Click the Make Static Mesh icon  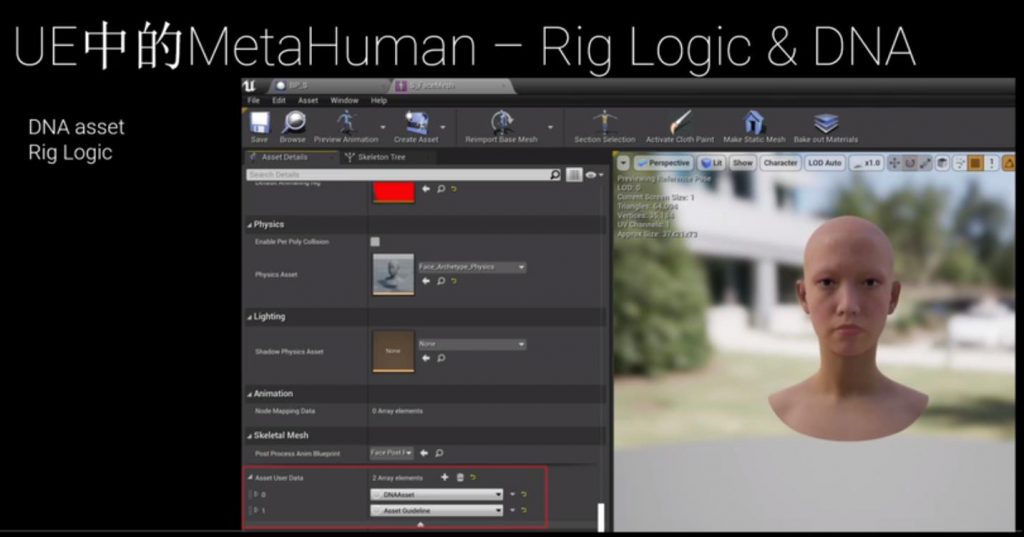pyautogui.click(x=754, y=122)
